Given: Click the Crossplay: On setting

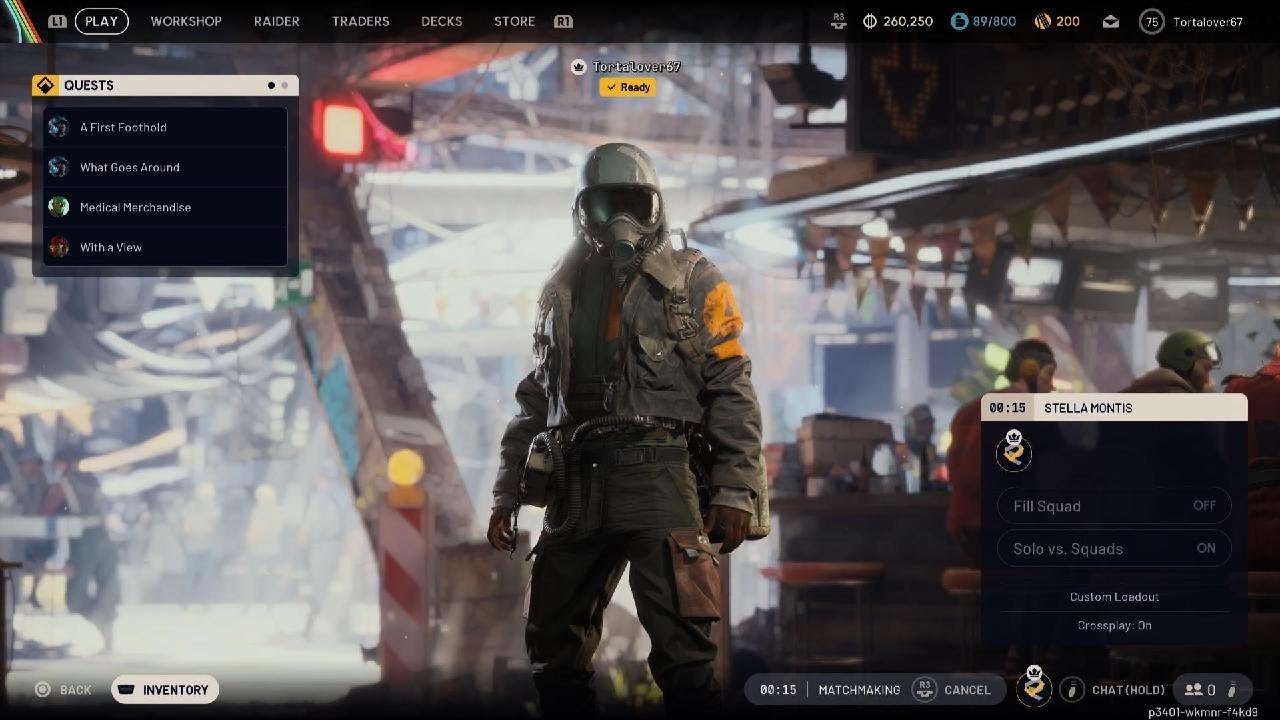Looking at the screenshot, I should [1114, 625].
